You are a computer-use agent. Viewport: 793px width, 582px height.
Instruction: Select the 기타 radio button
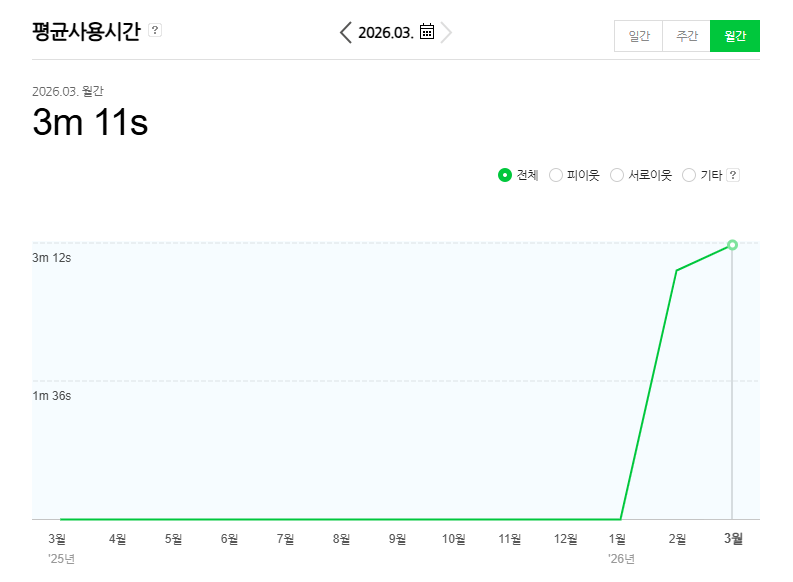click(x=689, y=175)
